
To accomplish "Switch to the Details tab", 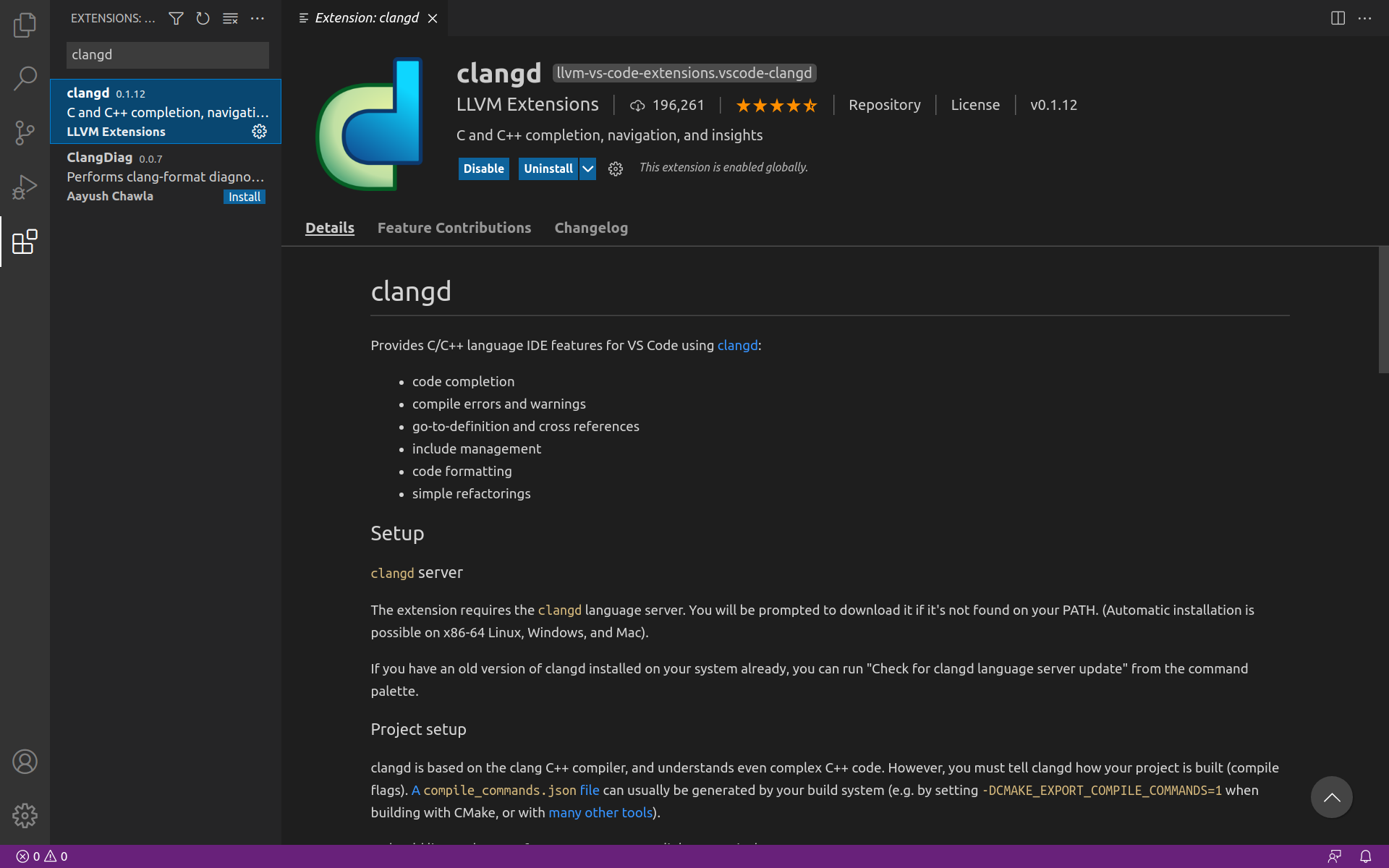I will (x=330, y=228).
